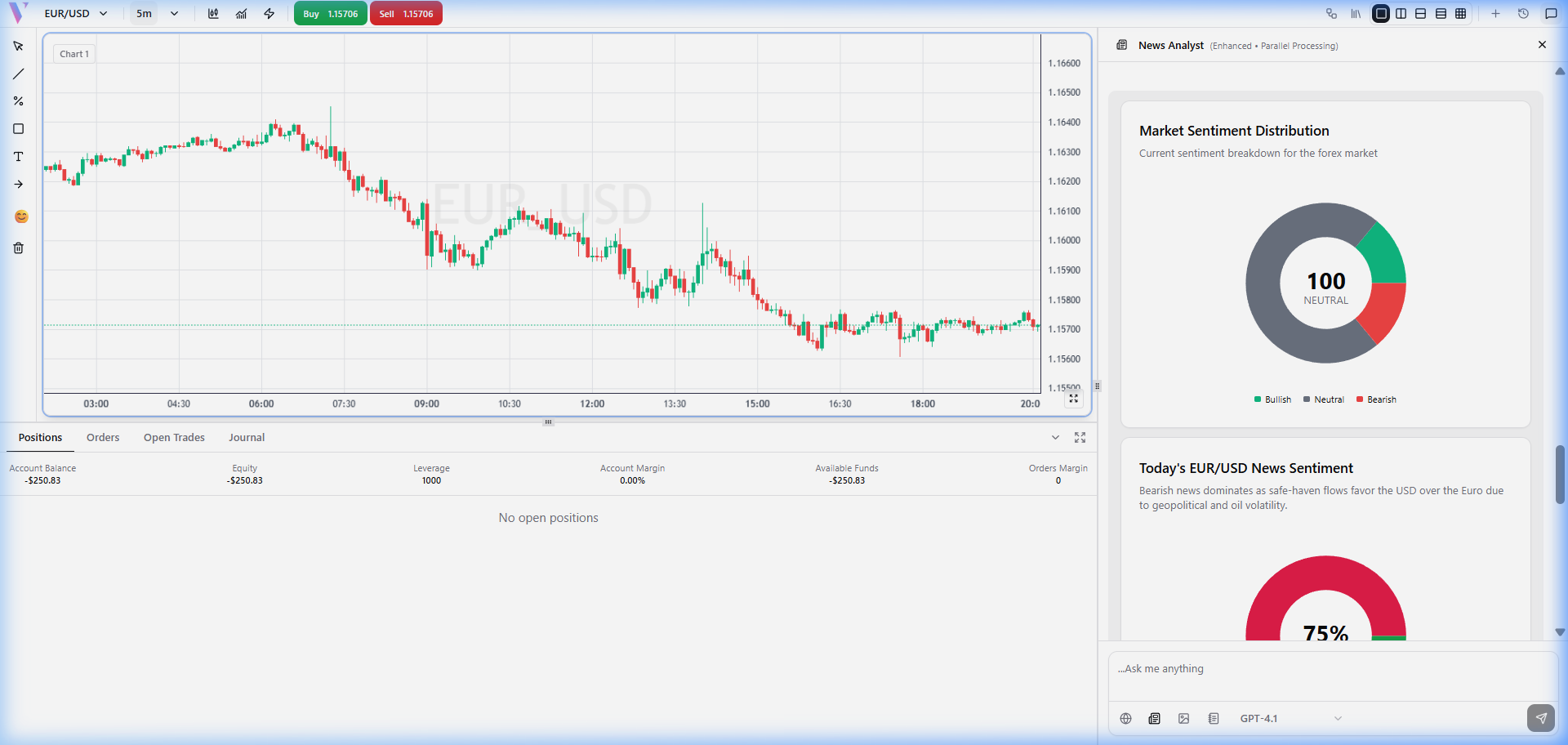
Task: Open the EUR/USD symbol dropdown
Action: coord(76,14)
